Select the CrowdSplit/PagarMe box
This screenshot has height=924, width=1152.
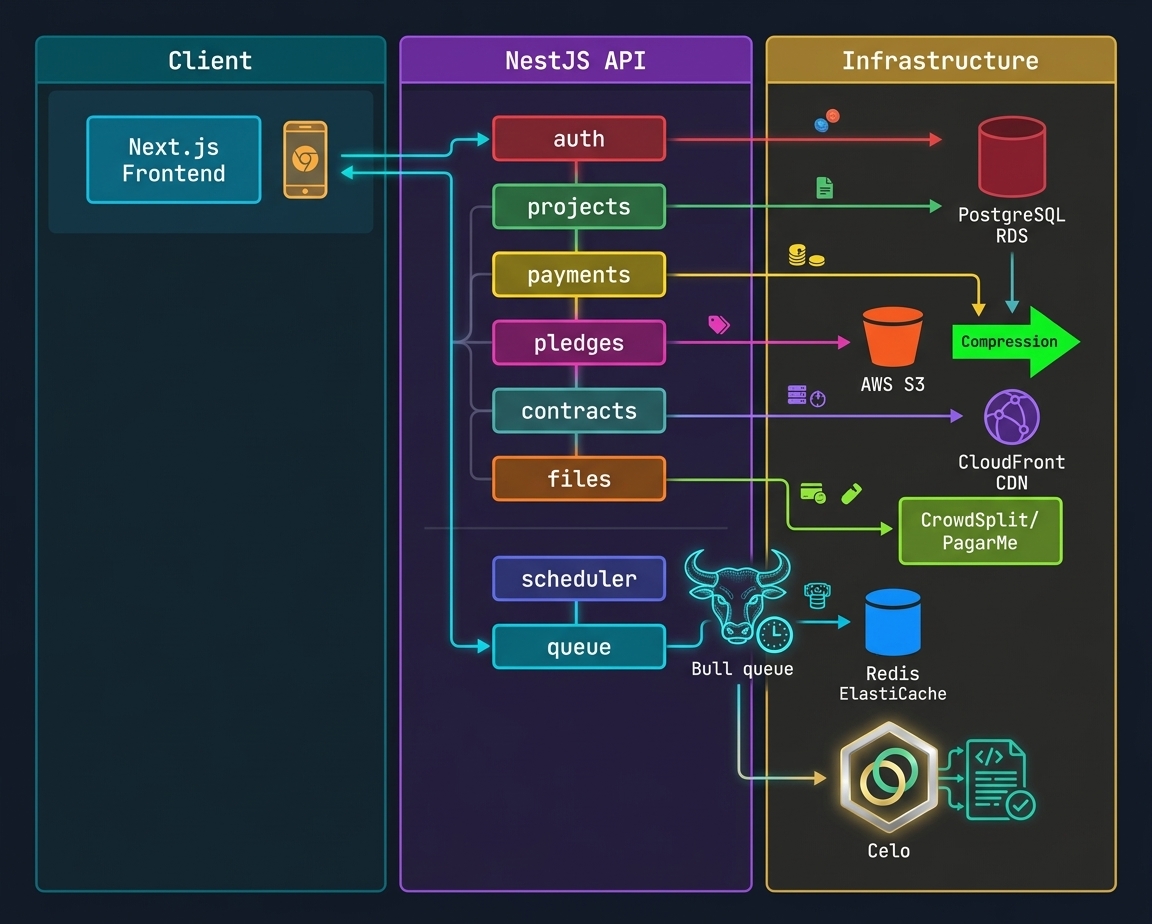[x=980, y=531]
